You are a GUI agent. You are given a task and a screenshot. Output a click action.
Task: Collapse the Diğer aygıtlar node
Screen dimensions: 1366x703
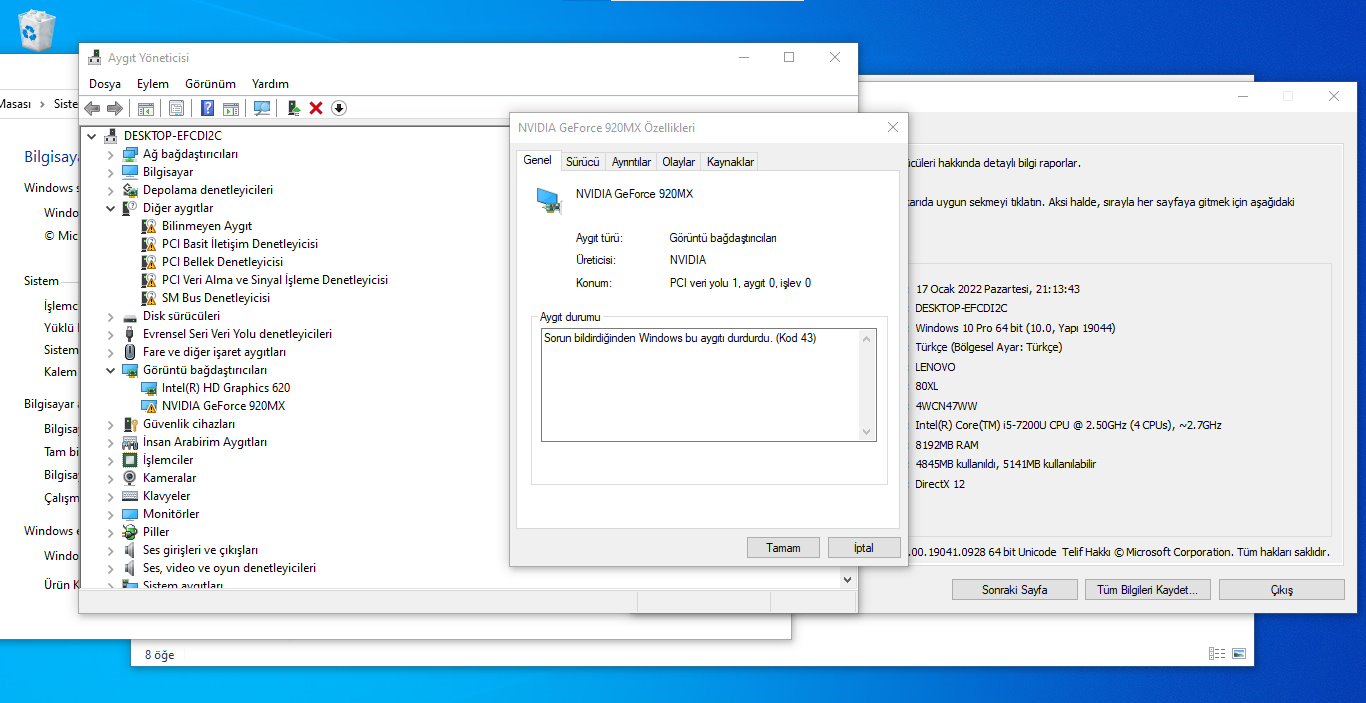click(110, 208)
